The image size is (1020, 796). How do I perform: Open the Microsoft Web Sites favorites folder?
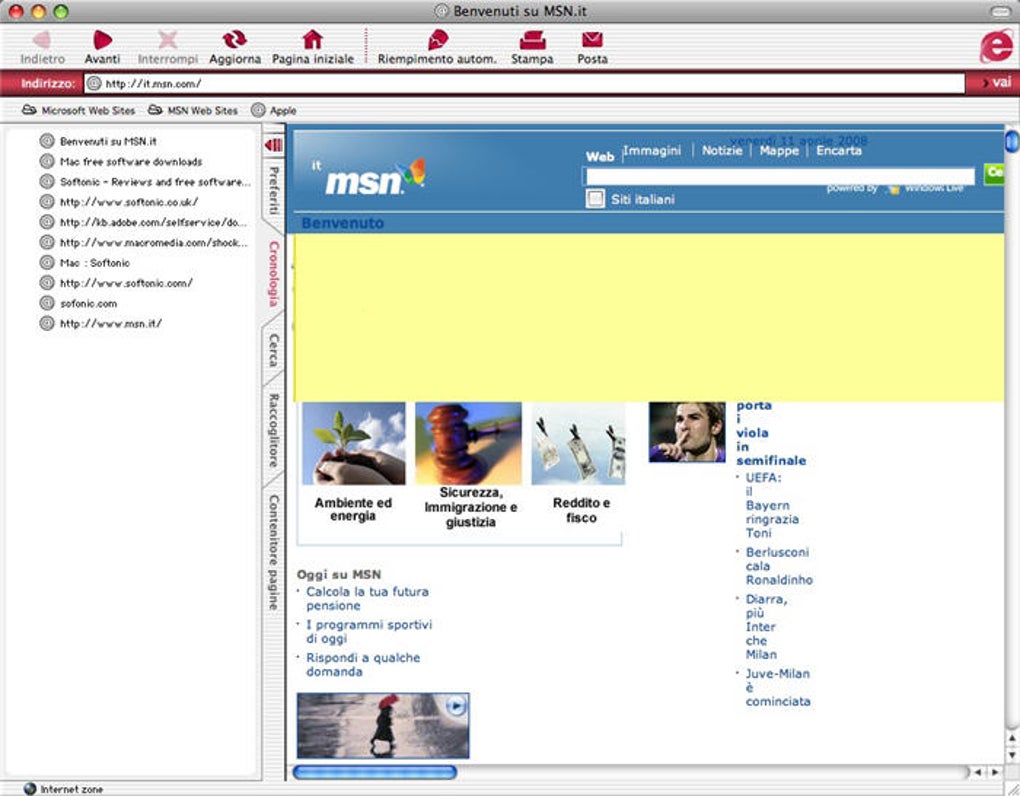pos(79,111)
